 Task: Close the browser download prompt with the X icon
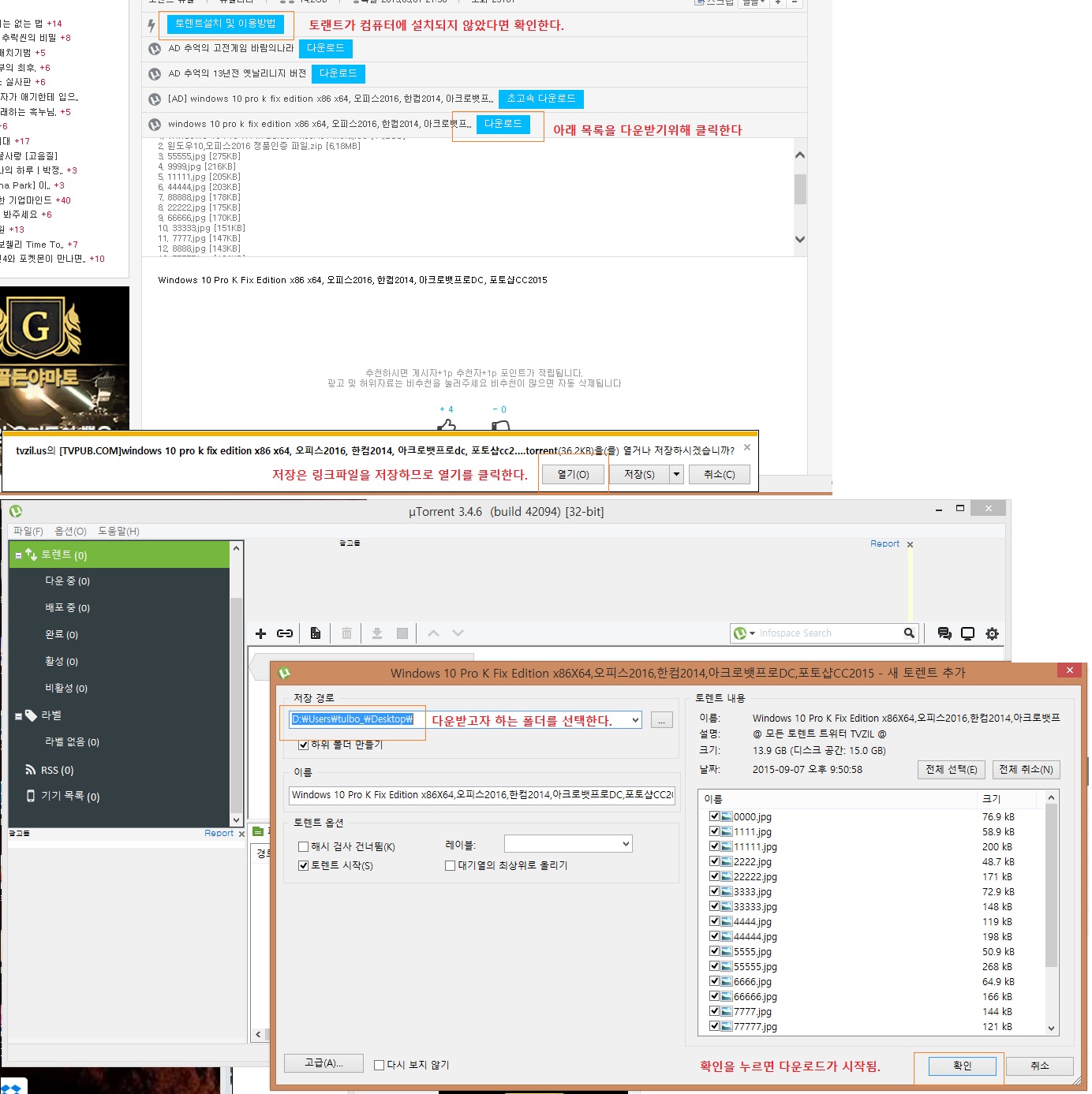[x=747, y=447]
